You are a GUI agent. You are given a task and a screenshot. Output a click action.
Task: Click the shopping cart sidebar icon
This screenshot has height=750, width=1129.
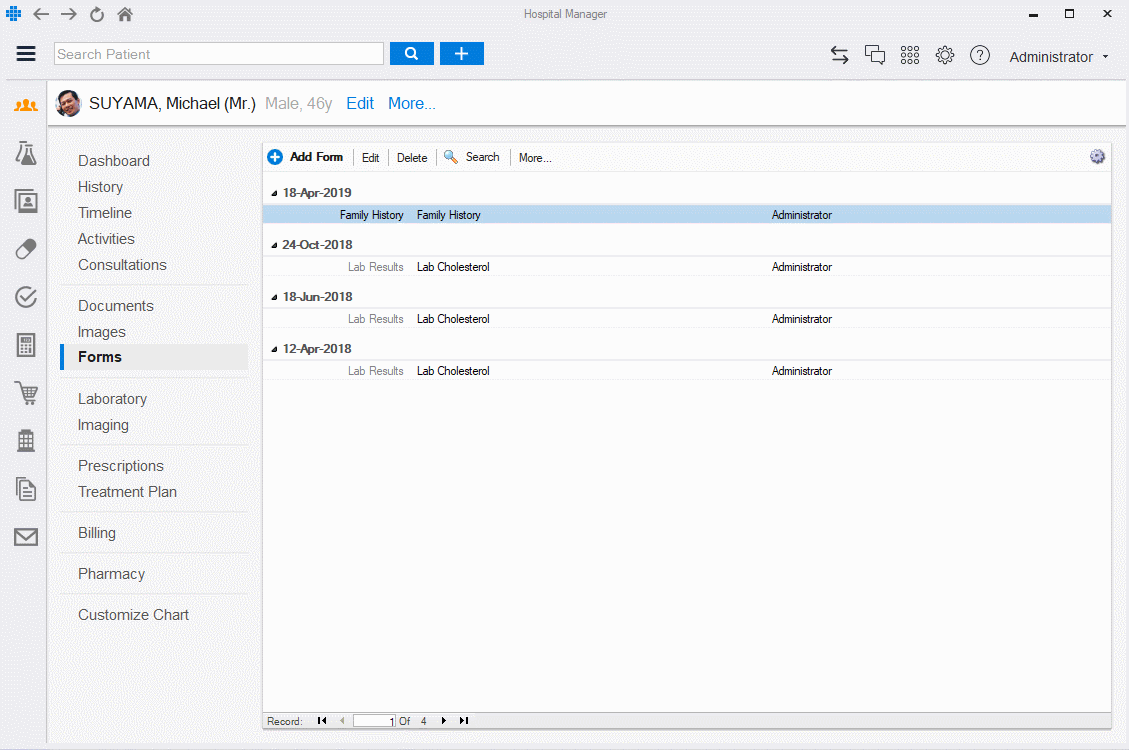tap(25, 393)
